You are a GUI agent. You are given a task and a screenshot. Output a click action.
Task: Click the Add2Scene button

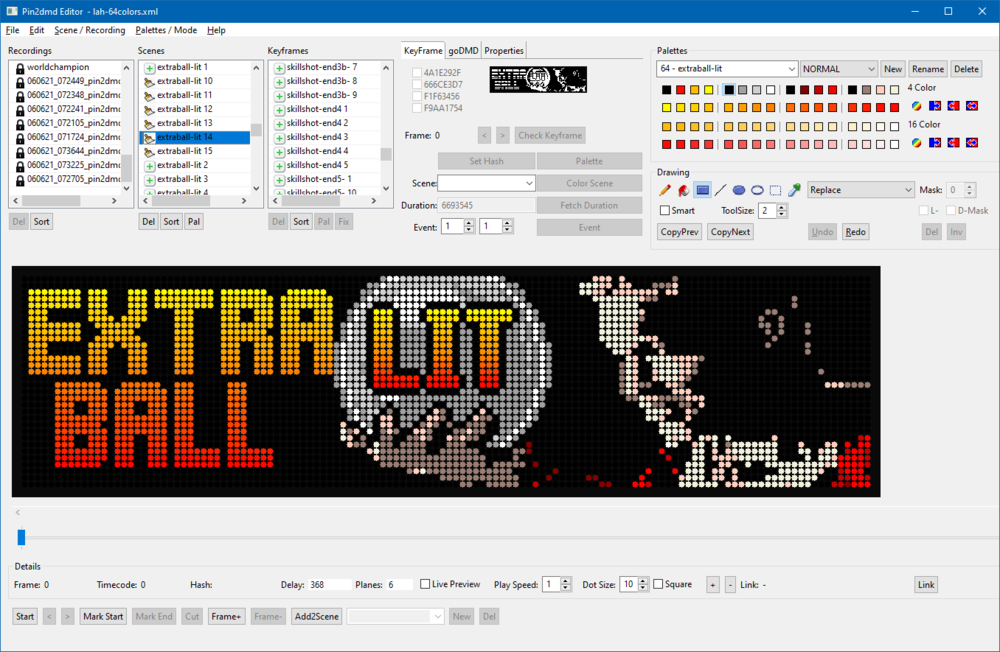pos(316,616)
